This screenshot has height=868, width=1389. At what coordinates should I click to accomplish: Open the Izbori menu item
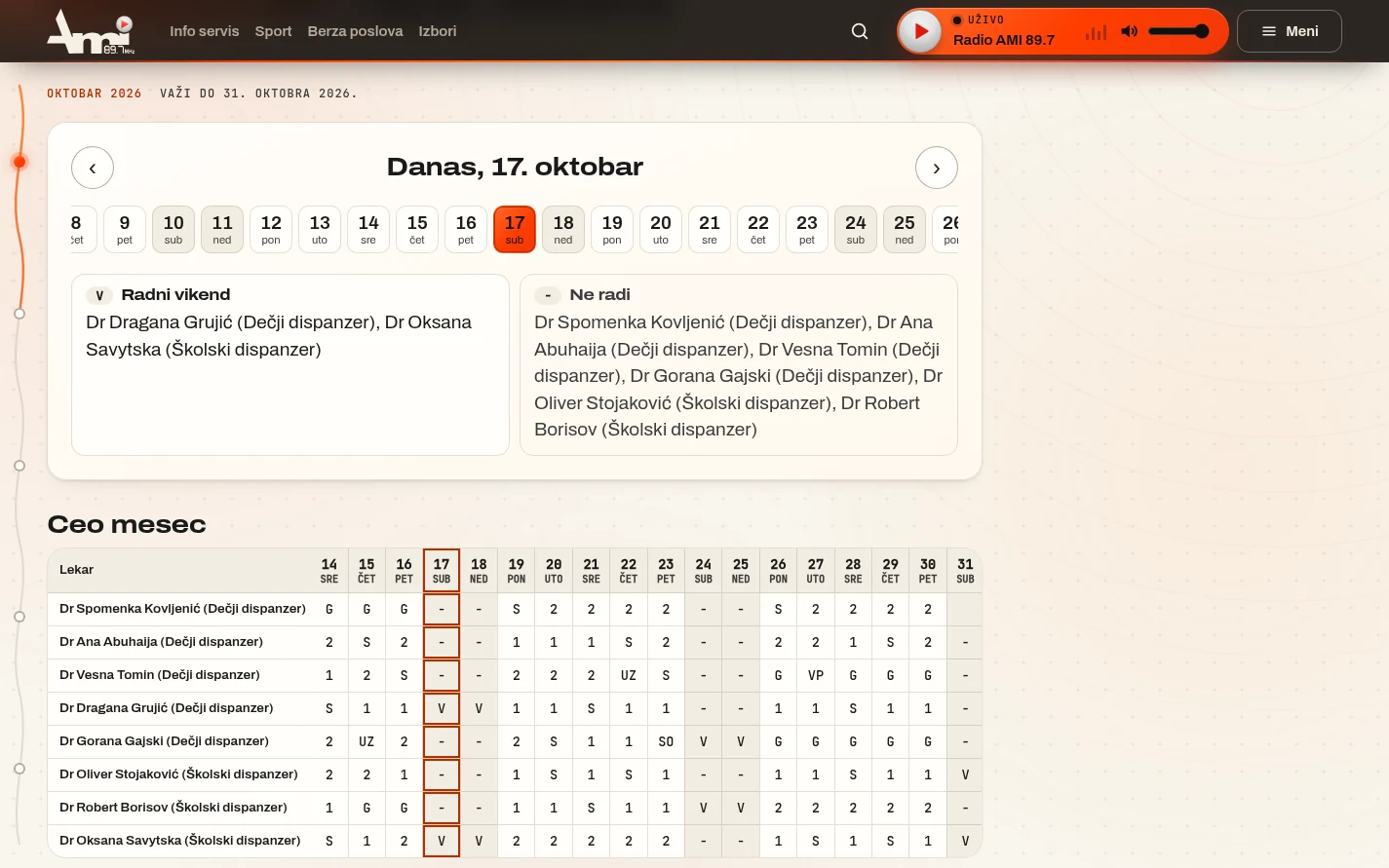tap(438, 31)
